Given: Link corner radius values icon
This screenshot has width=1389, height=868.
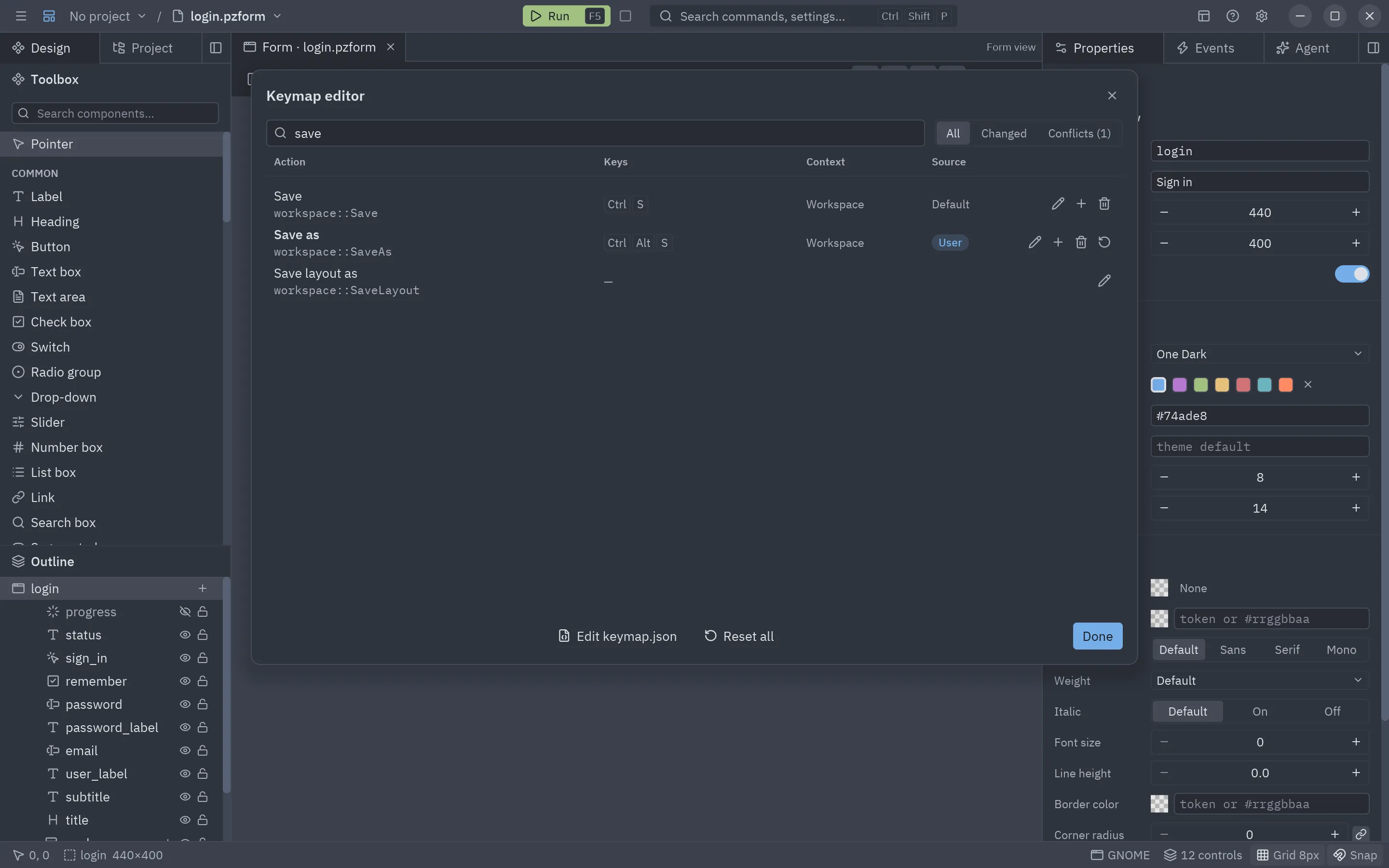Looking at the screenshot, I should click(x=1360, y=834).
